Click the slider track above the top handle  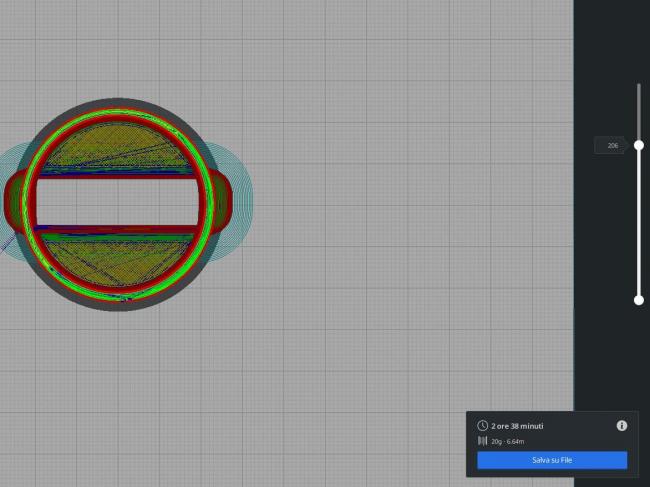pos(639,112)
